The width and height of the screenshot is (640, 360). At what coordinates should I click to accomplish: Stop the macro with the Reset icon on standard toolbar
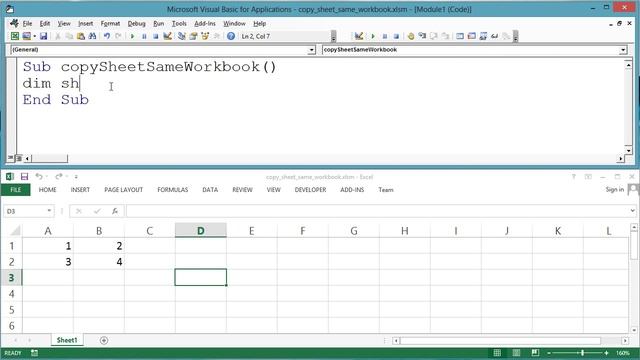click(156, 36)
